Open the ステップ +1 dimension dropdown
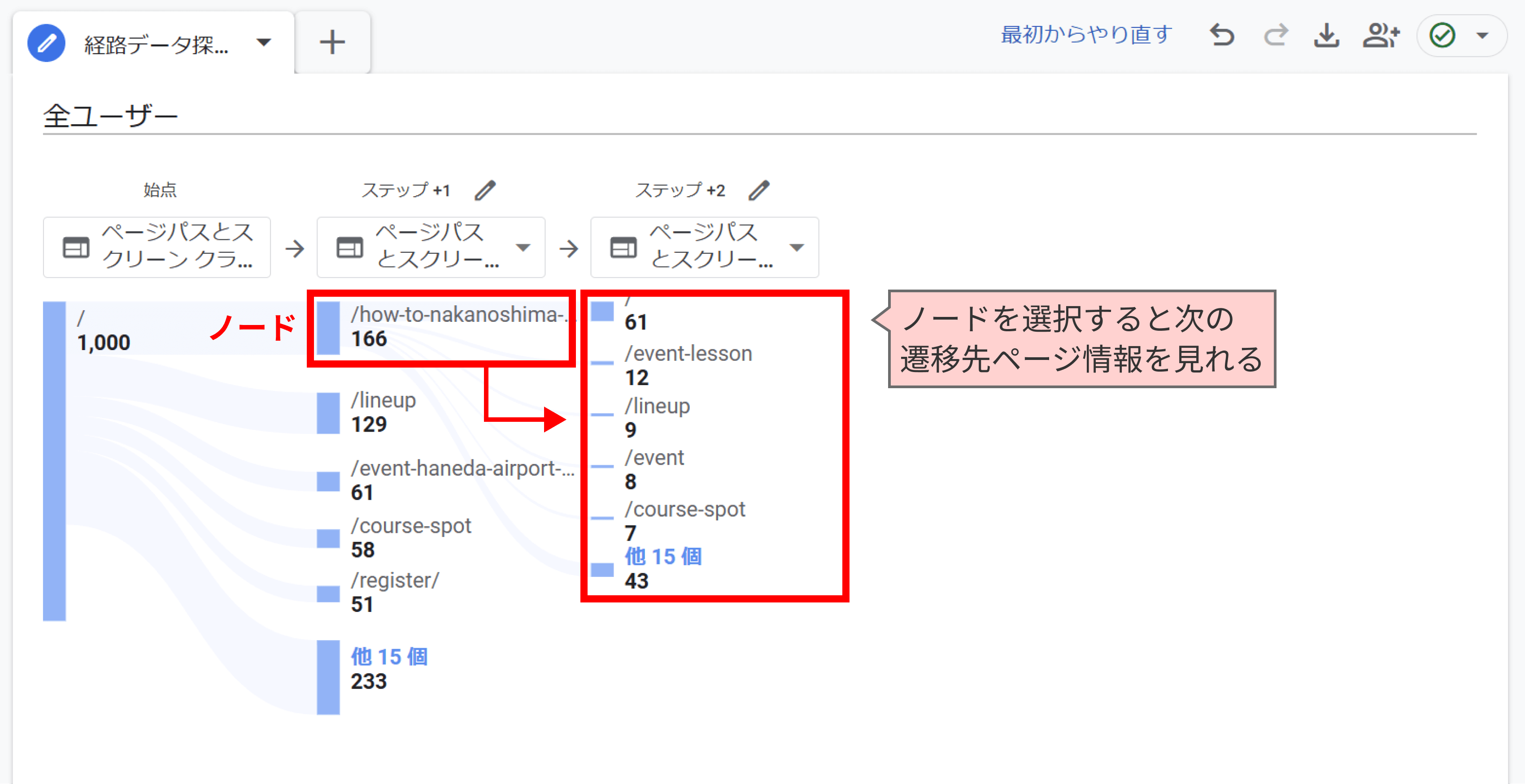The width and height of the screenshot is (1525, 784). pyautogui.click(x=431, y=247)
